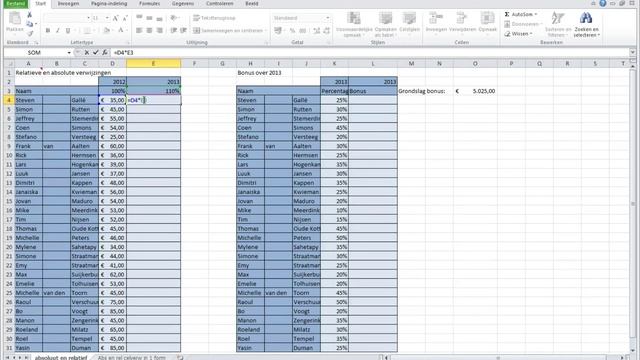Click the text orientation icon

click(x=174, y=18)
